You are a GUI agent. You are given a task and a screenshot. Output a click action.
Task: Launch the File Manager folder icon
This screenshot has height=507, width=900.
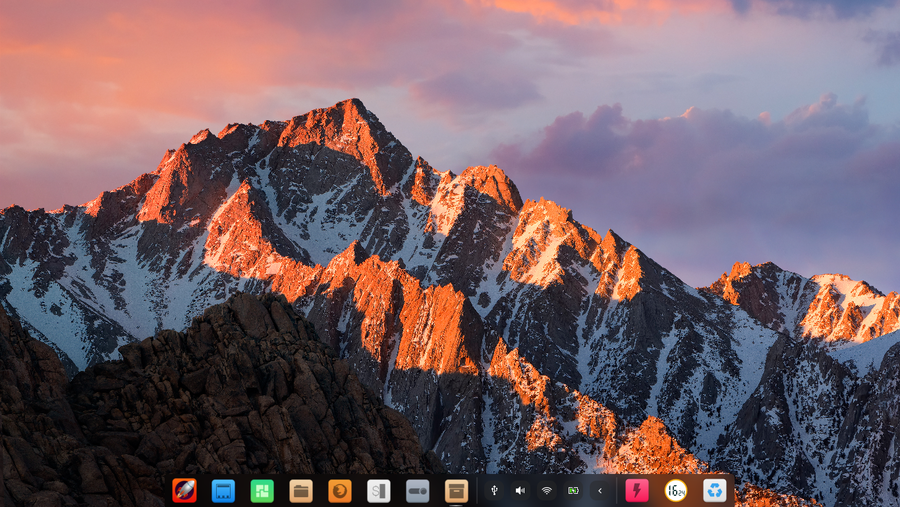click(301, 490)
